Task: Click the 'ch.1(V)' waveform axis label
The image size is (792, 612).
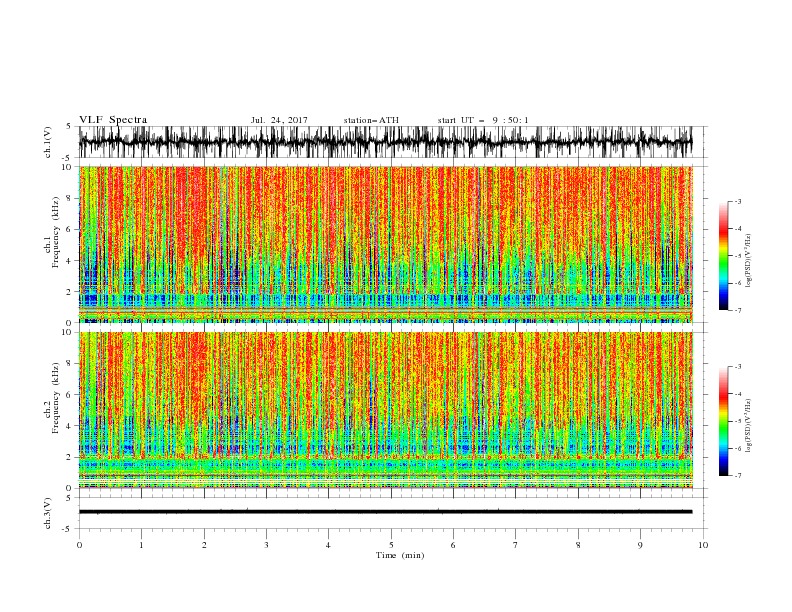Action: [x=48, y=142]
